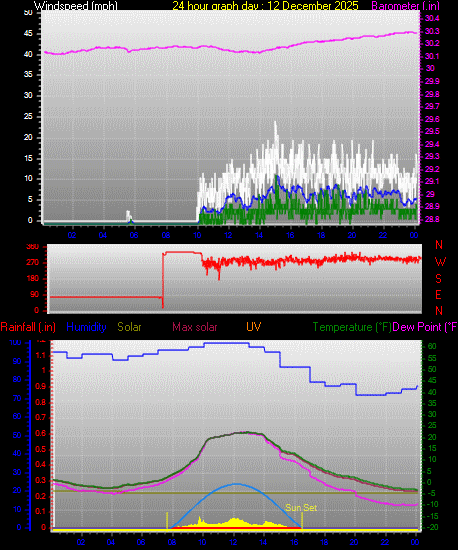Click the '90' wind direction axis value

click(34, 295)
